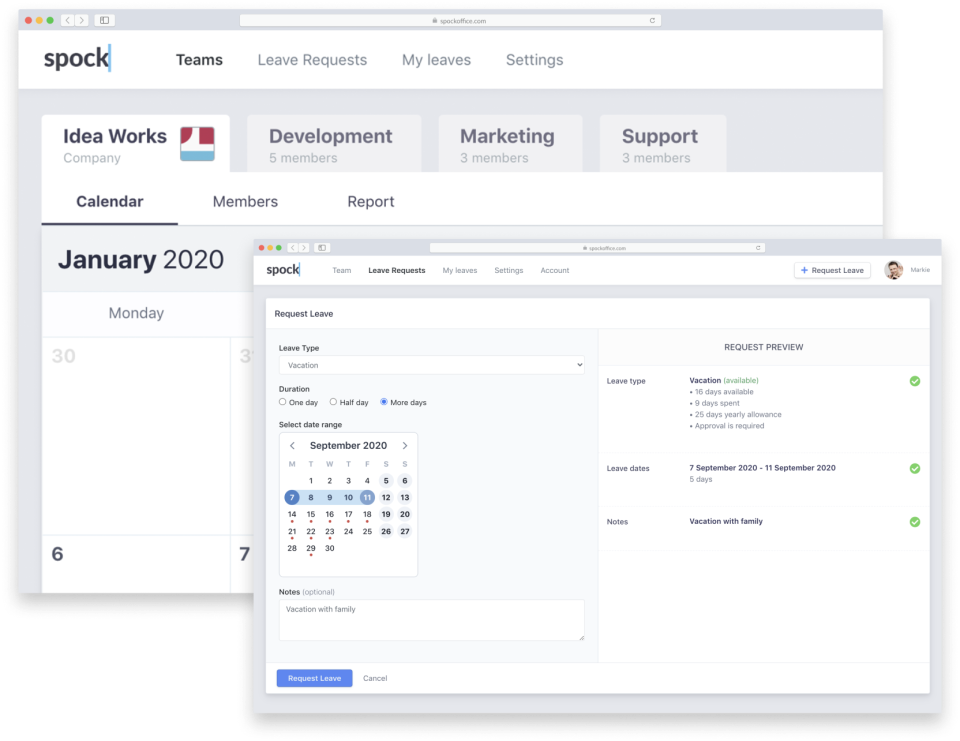Select September 15 in date picker
The height and width of the screenshot is (741, 960).
311,514
